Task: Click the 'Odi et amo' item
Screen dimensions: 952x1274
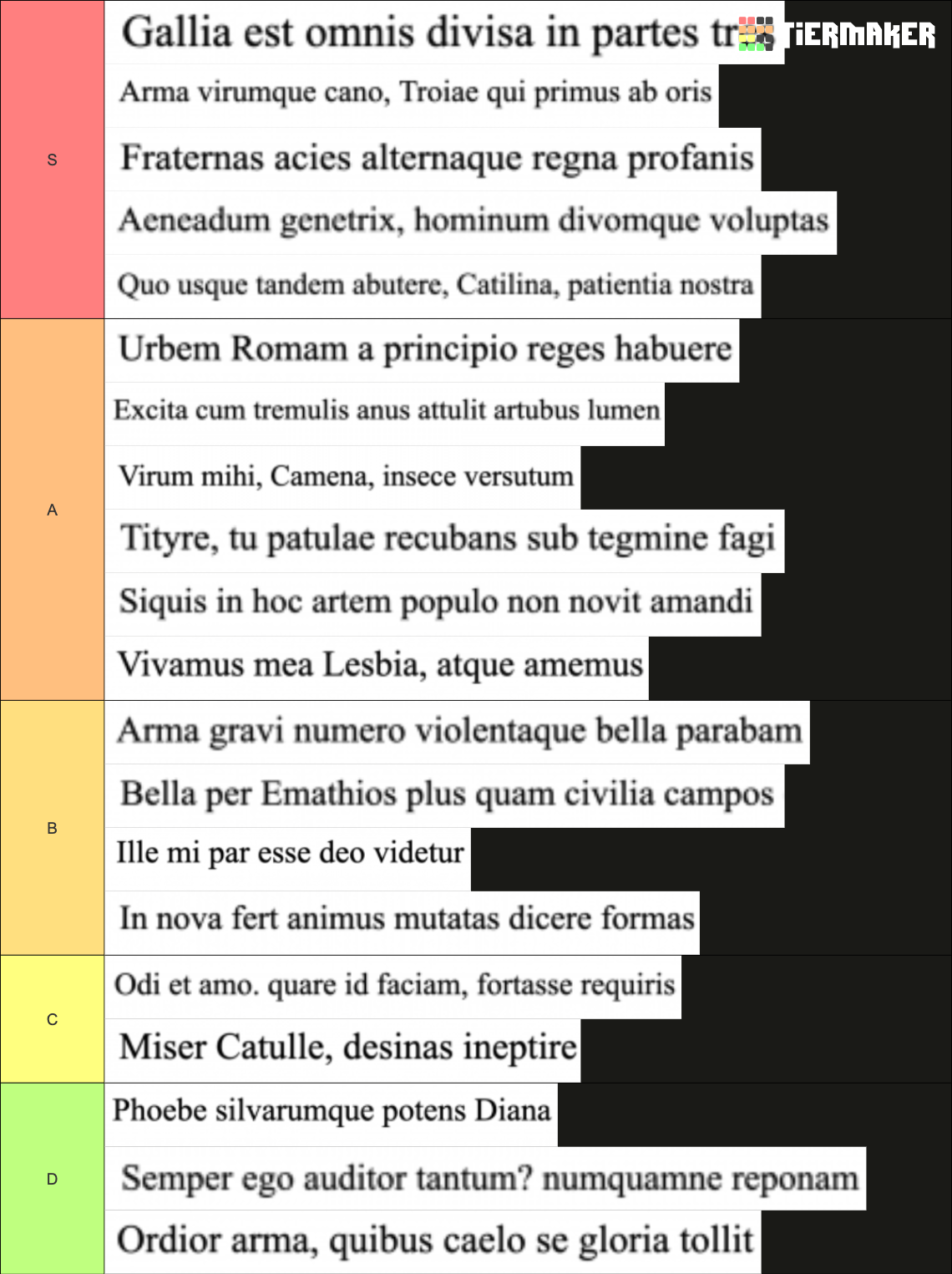Action: tap(393, 987)
